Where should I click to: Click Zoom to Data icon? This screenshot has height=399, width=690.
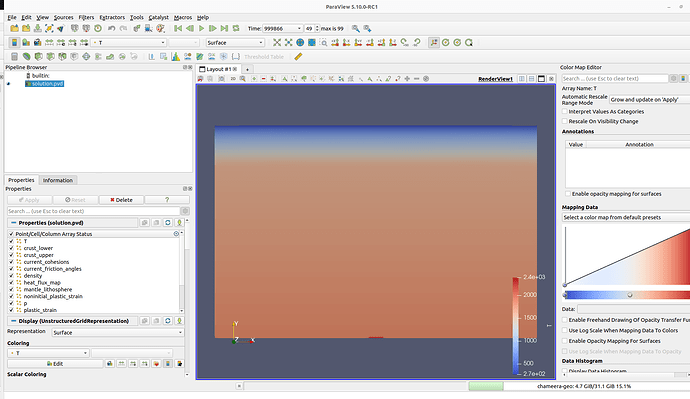tap(288, 43)
